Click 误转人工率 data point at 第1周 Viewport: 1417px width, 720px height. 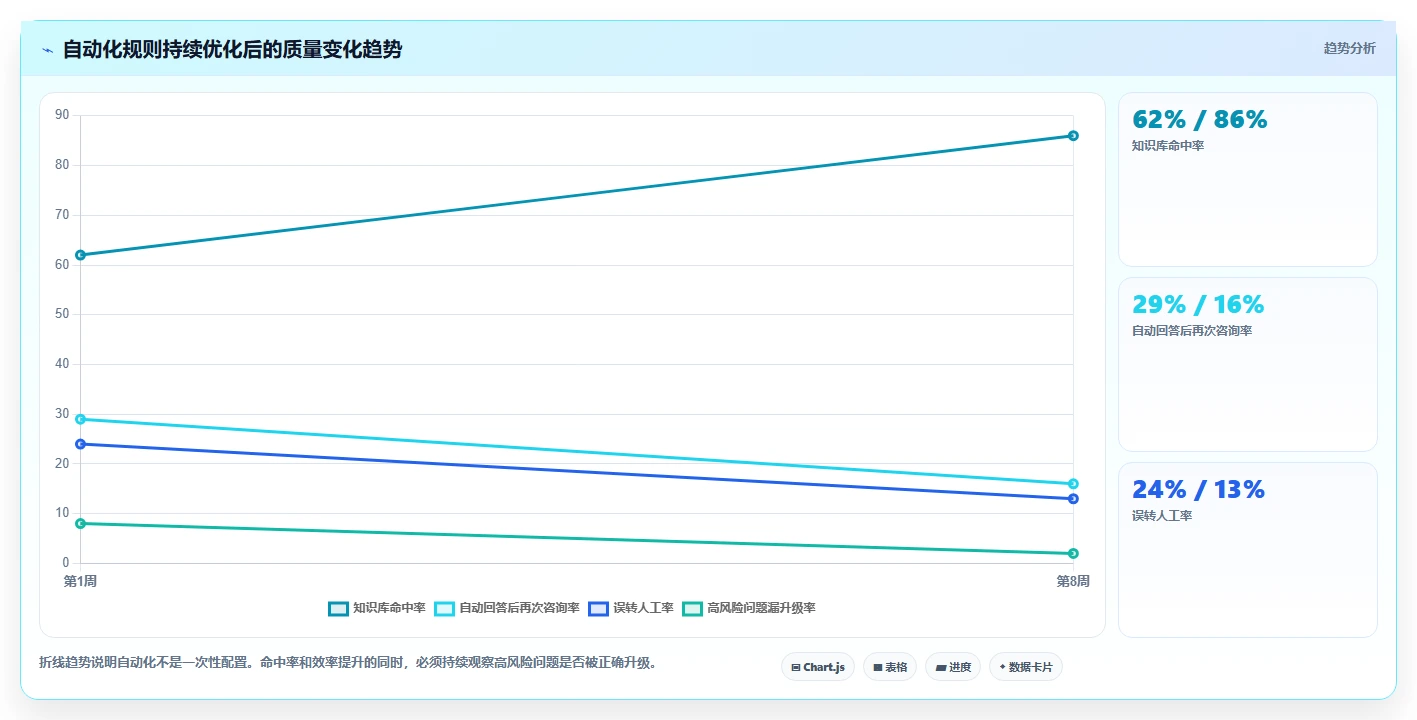click(x=80, y=444)
